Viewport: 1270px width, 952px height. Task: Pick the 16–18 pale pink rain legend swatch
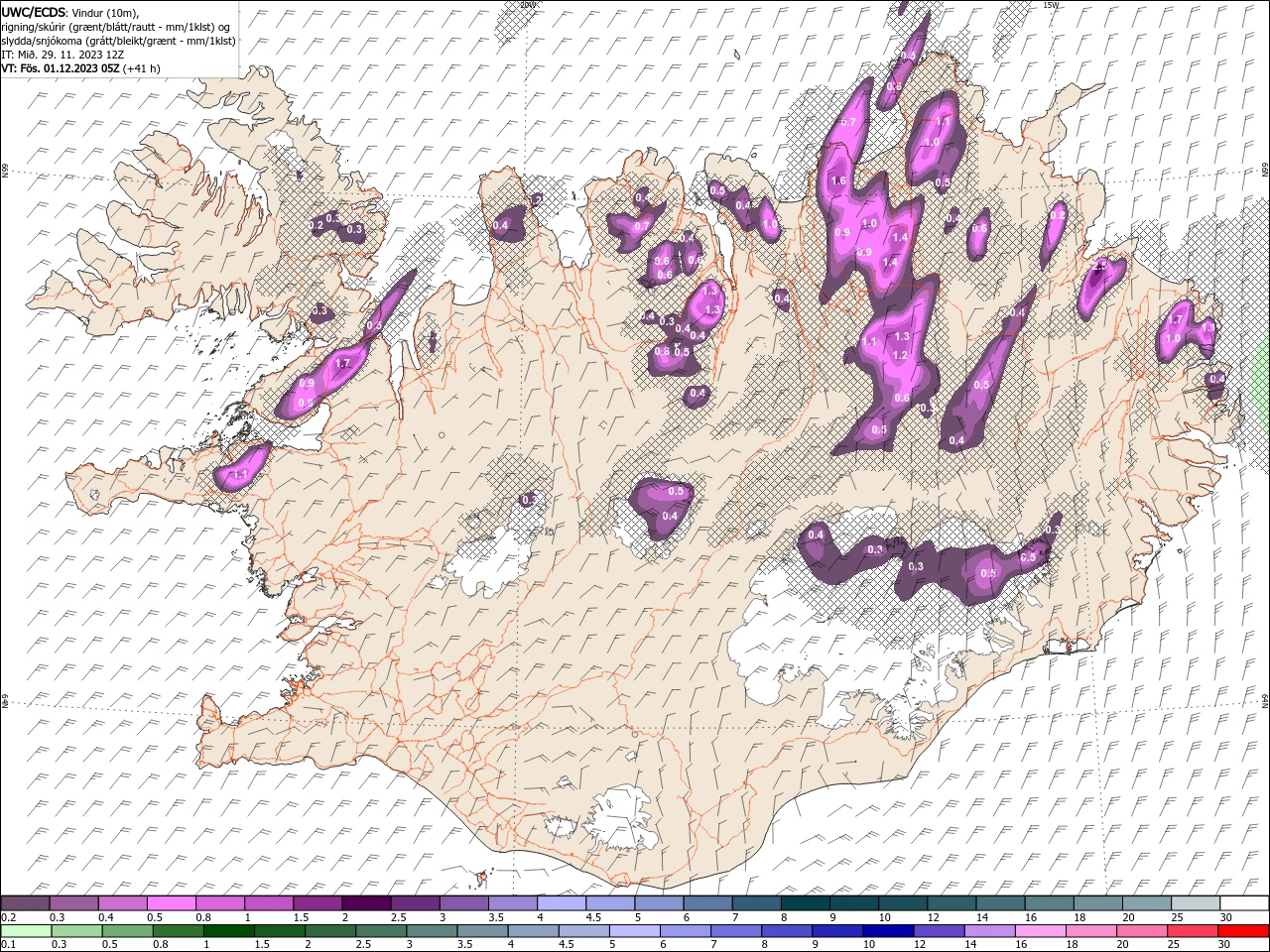click(1042, 931)
